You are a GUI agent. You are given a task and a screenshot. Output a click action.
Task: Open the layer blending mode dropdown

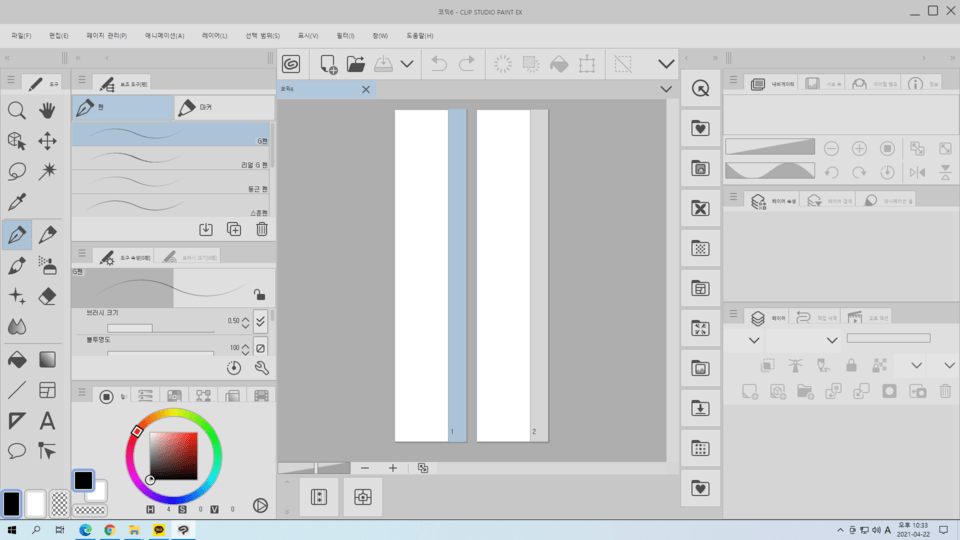[x=831, y=340]
